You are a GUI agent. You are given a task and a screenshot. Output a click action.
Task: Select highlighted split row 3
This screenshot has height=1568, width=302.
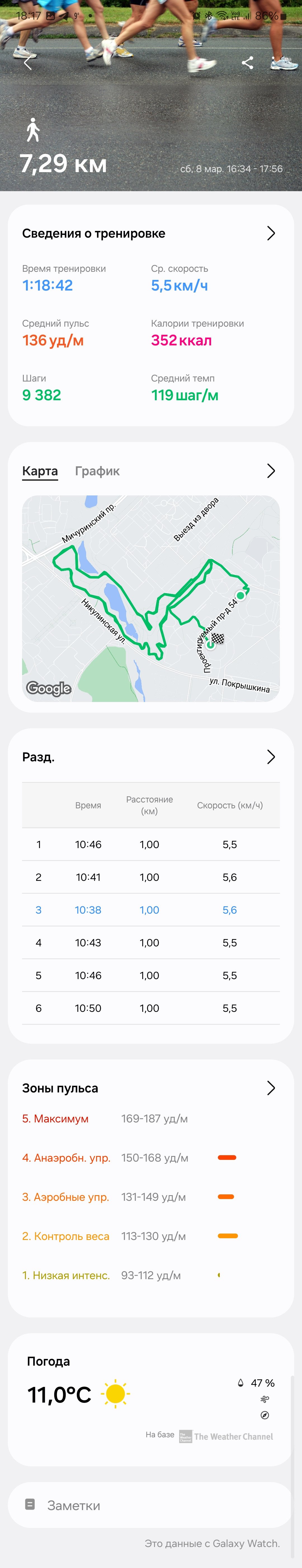point(151,909)
